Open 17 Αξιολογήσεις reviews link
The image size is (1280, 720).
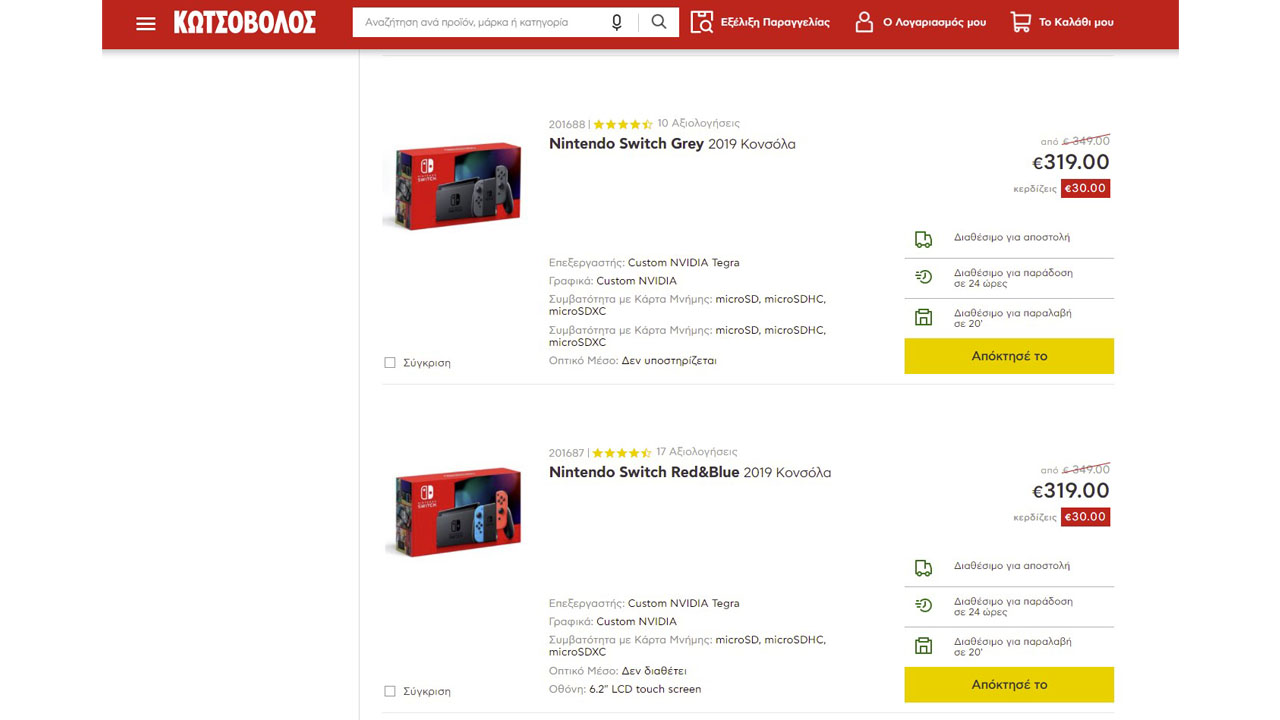(696, 452)
